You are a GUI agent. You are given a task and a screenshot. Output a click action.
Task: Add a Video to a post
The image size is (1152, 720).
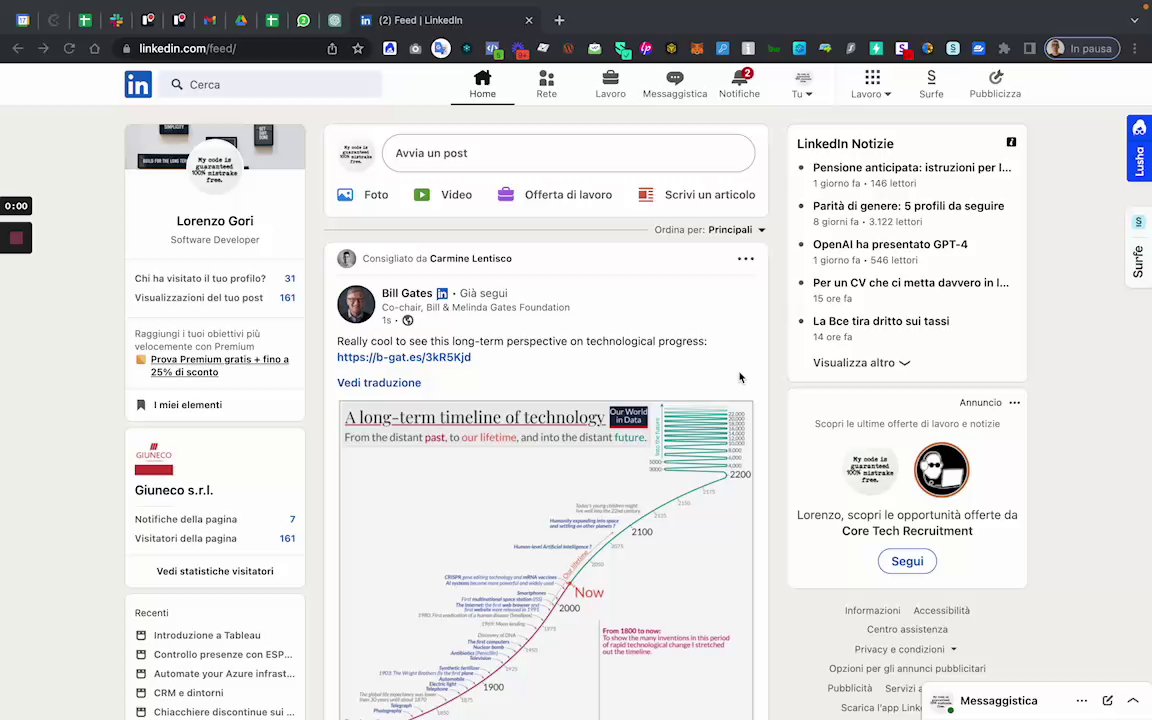pyautogui.click(x=442, y=195)
